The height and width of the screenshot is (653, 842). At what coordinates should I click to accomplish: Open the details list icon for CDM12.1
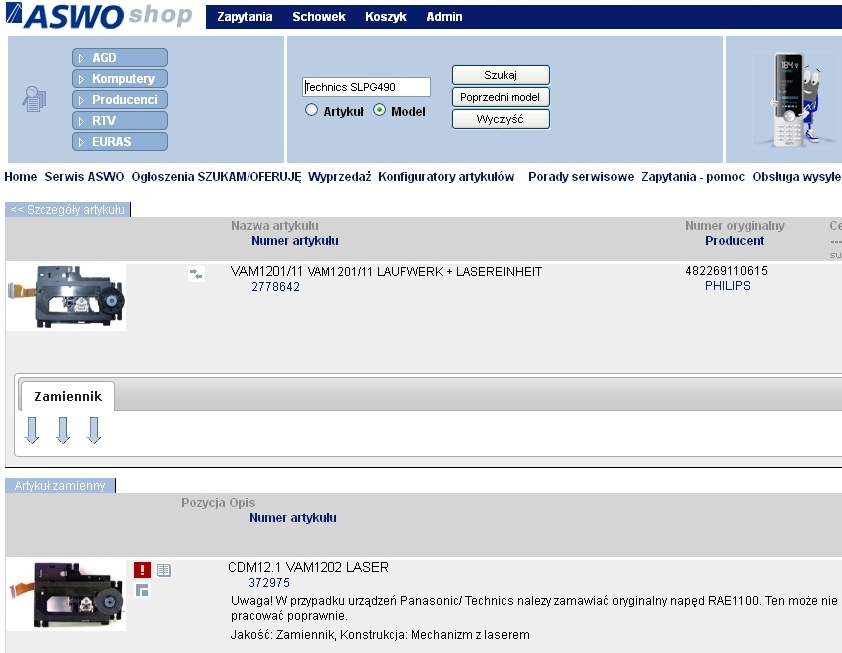point(164,570)
